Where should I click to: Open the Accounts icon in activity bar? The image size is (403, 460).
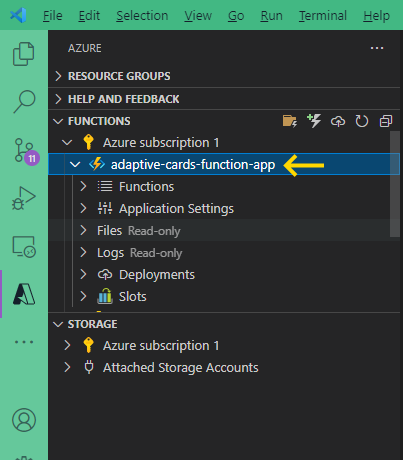(24, 420)
